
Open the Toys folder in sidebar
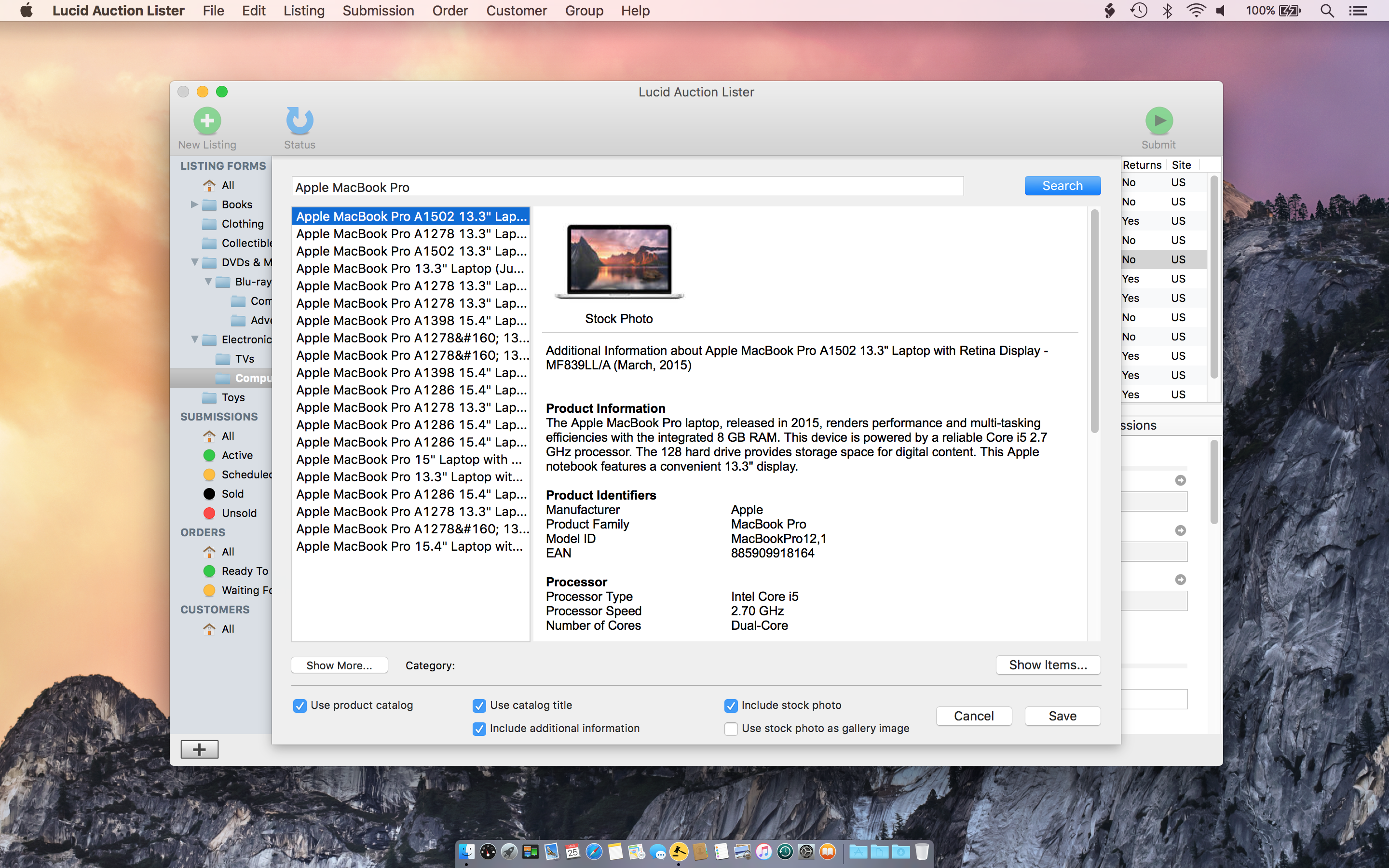232,397
